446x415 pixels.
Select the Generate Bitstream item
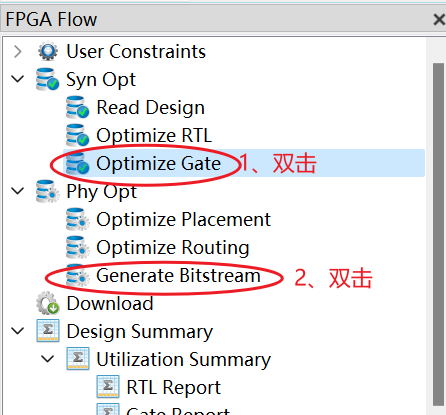[178, 276]
